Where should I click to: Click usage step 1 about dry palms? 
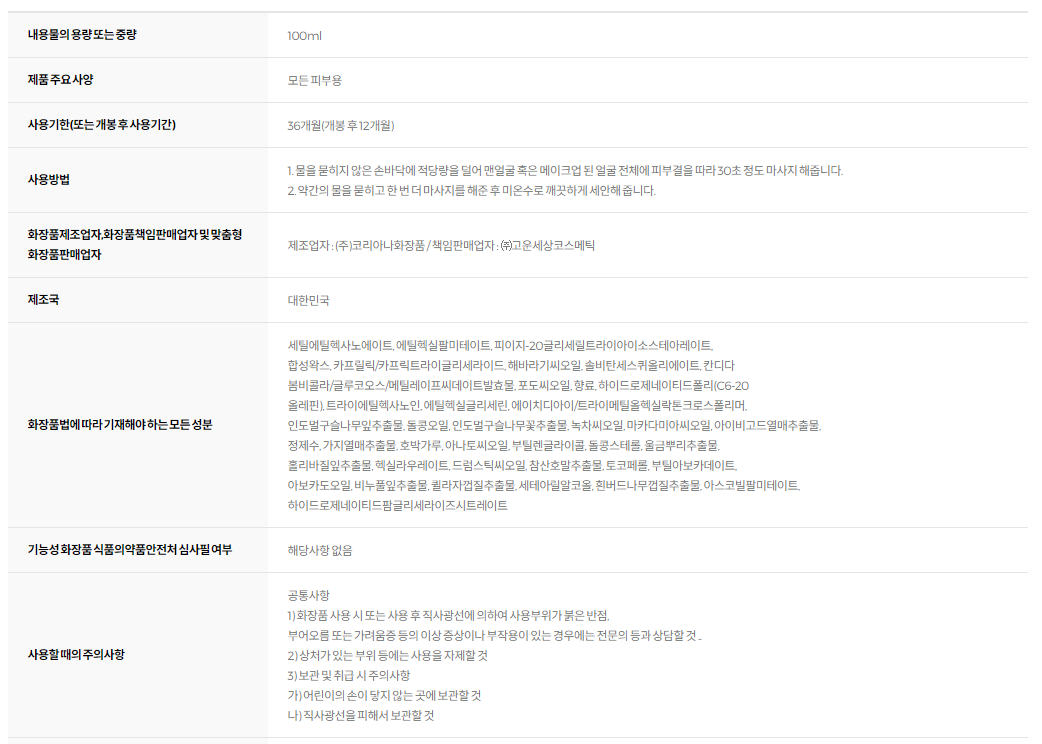[x=565, y=171]
